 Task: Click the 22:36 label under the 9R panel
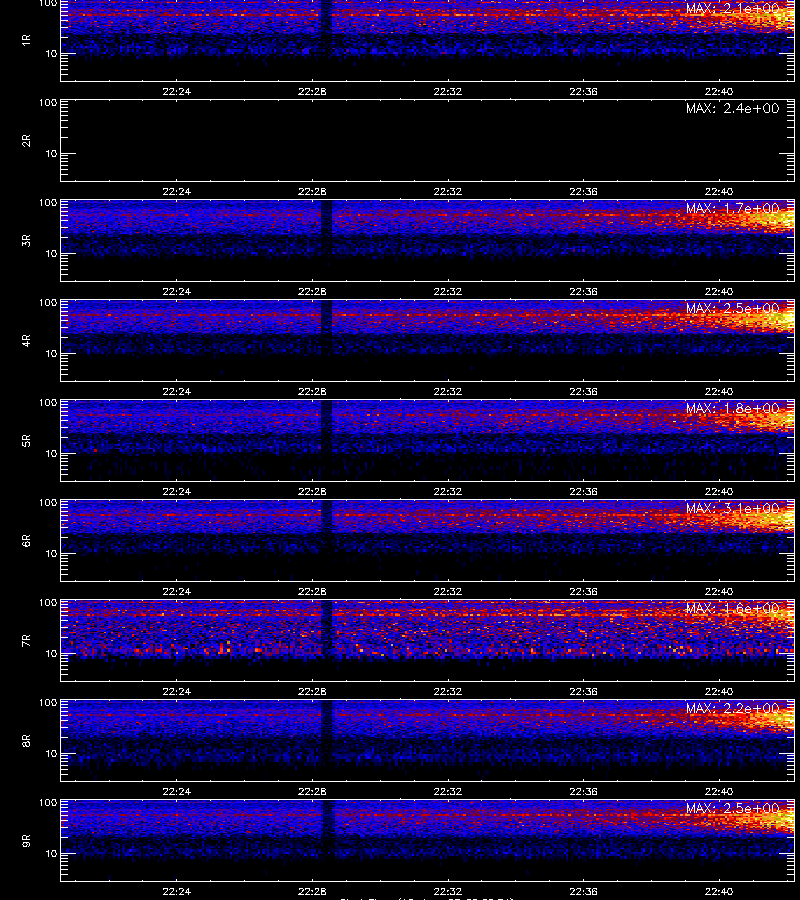pyautogui.click(x=583, y=891)
